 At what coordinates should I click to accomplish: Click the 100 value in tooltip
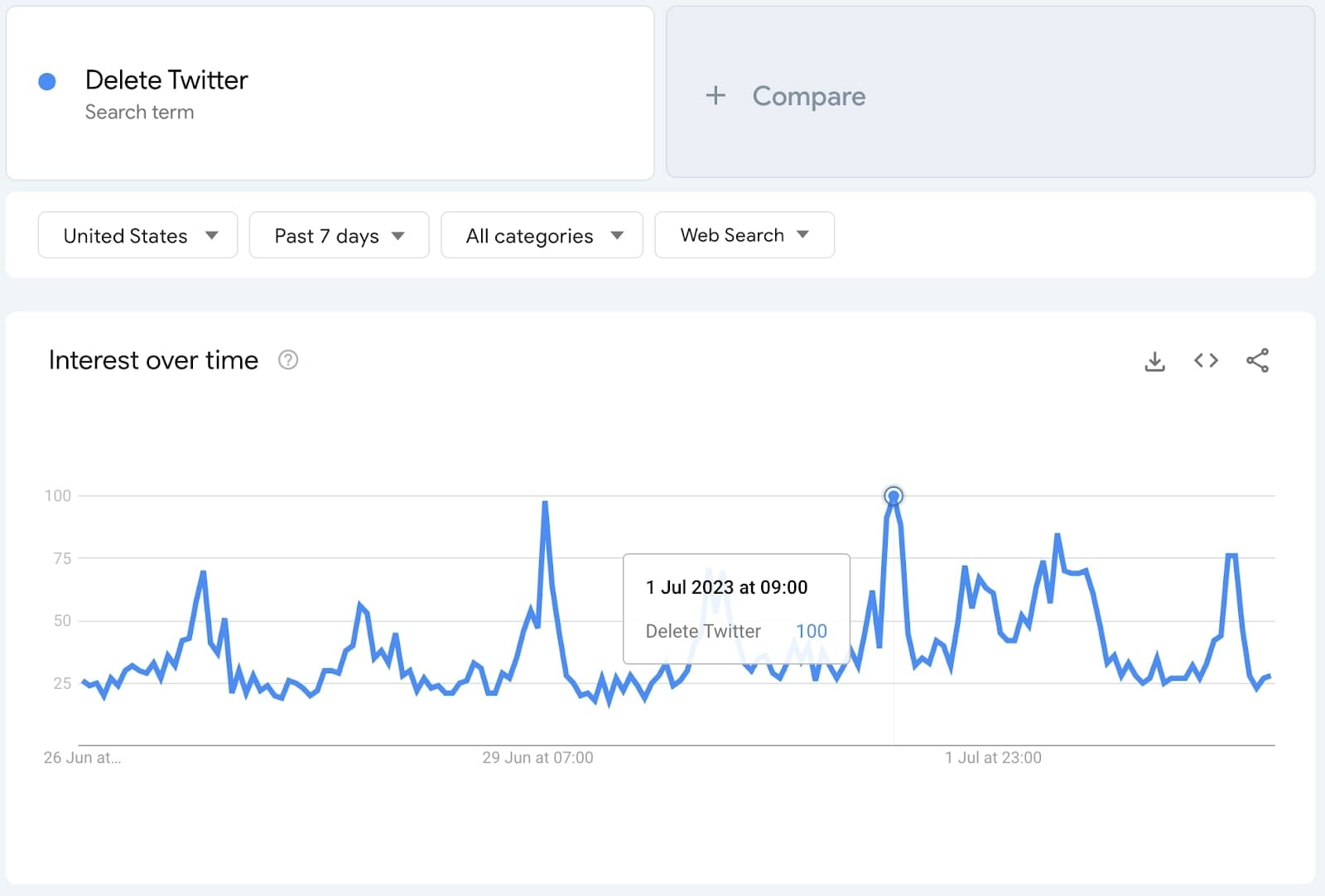[x=811, y=631]
